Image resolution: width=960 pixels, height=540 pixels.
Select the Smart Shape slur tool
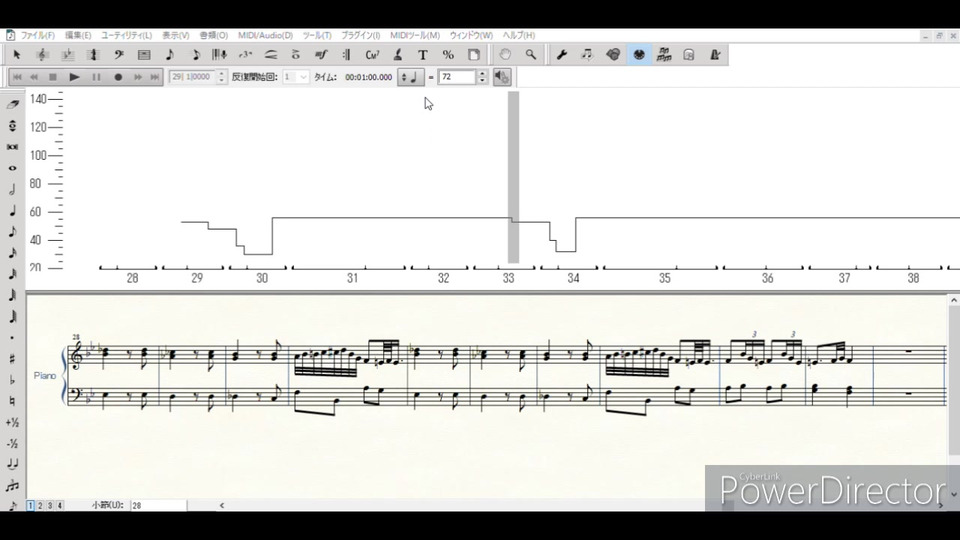270,55
